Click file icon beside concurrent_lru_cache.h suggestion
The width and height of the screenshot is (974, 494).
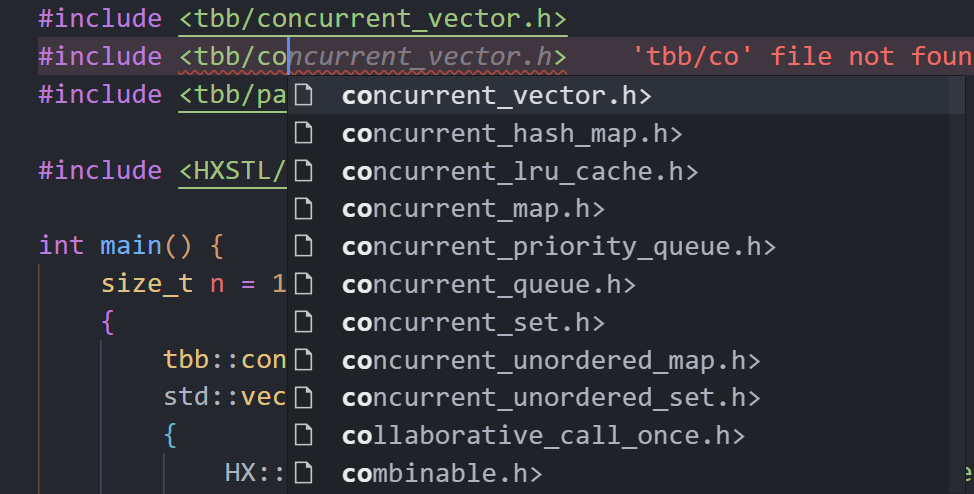(304, 172)
